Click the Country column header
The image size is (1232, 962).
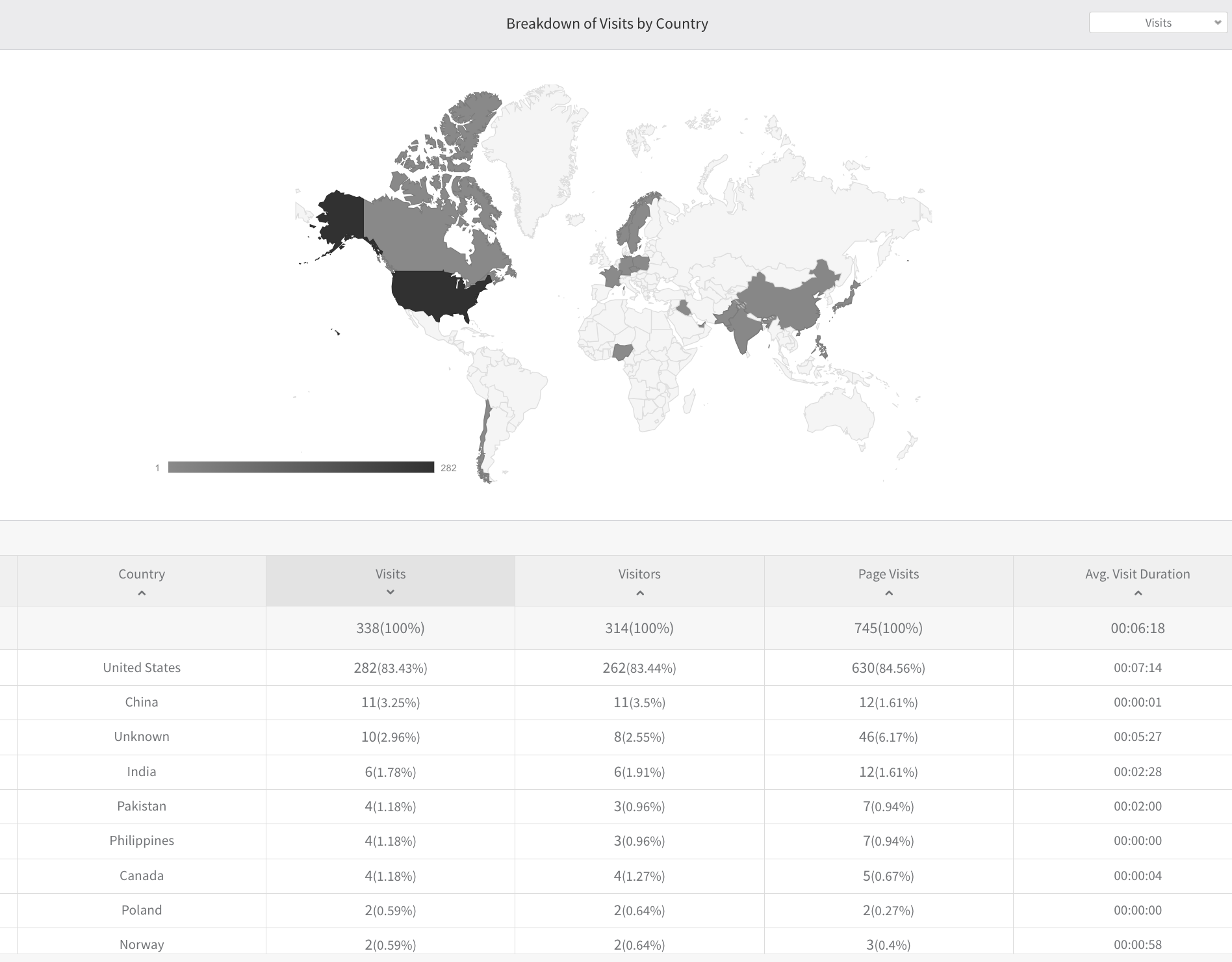click(x=142, y=581)
